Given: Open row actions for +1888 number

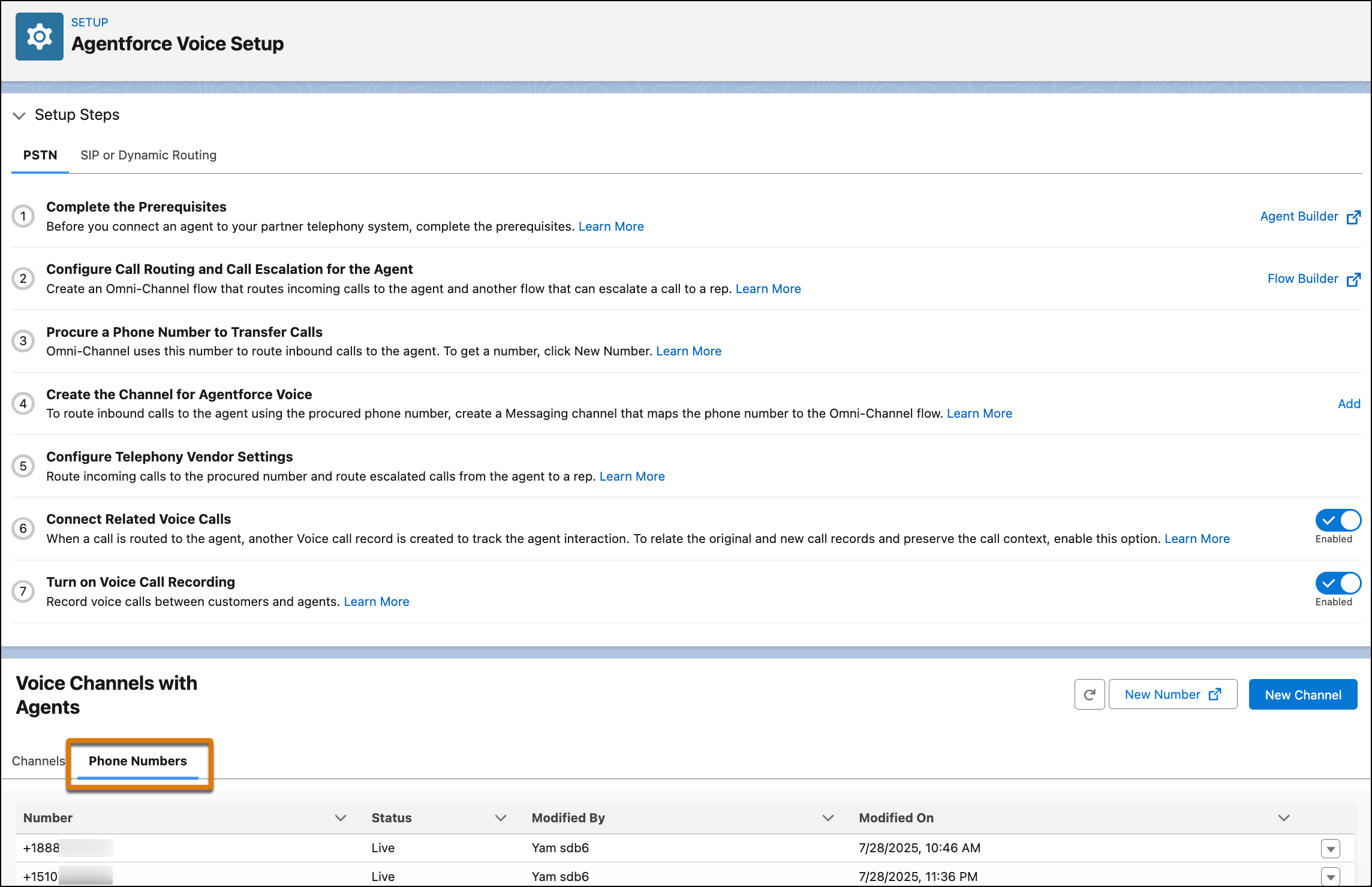Looking at the screenshot, I should pyautogui.click(x=1331, y=849).
